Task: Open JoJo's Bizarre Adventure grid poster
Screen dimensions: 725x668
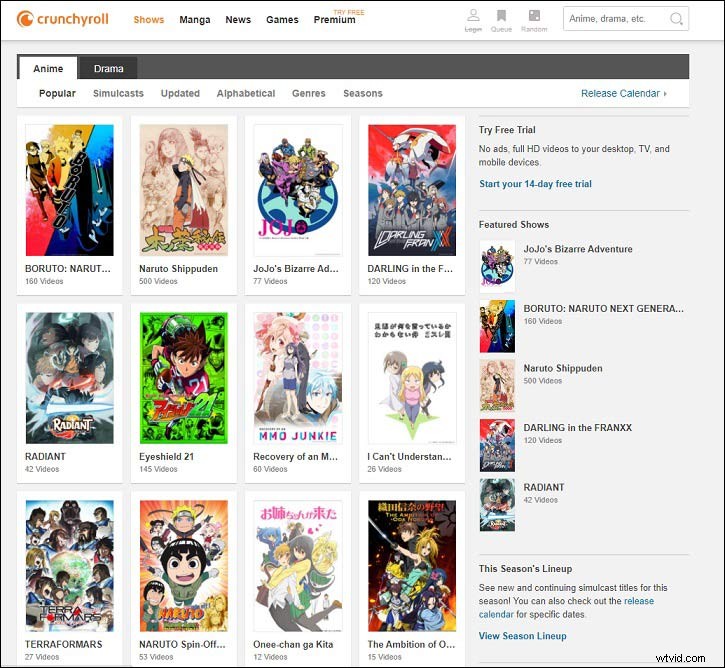Action: coord(298,190)
